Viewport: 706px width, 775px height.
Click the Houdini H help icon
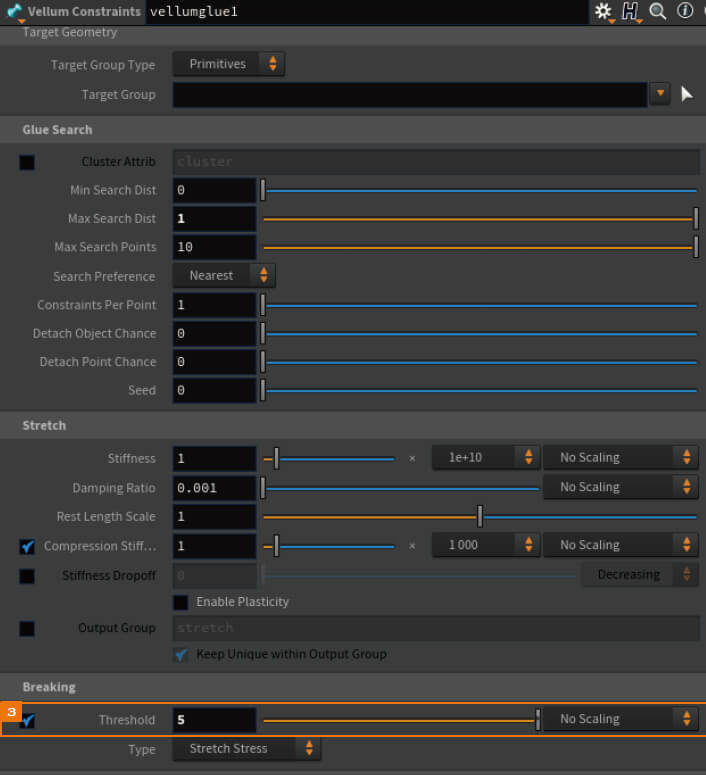click(x=630, y=11)
